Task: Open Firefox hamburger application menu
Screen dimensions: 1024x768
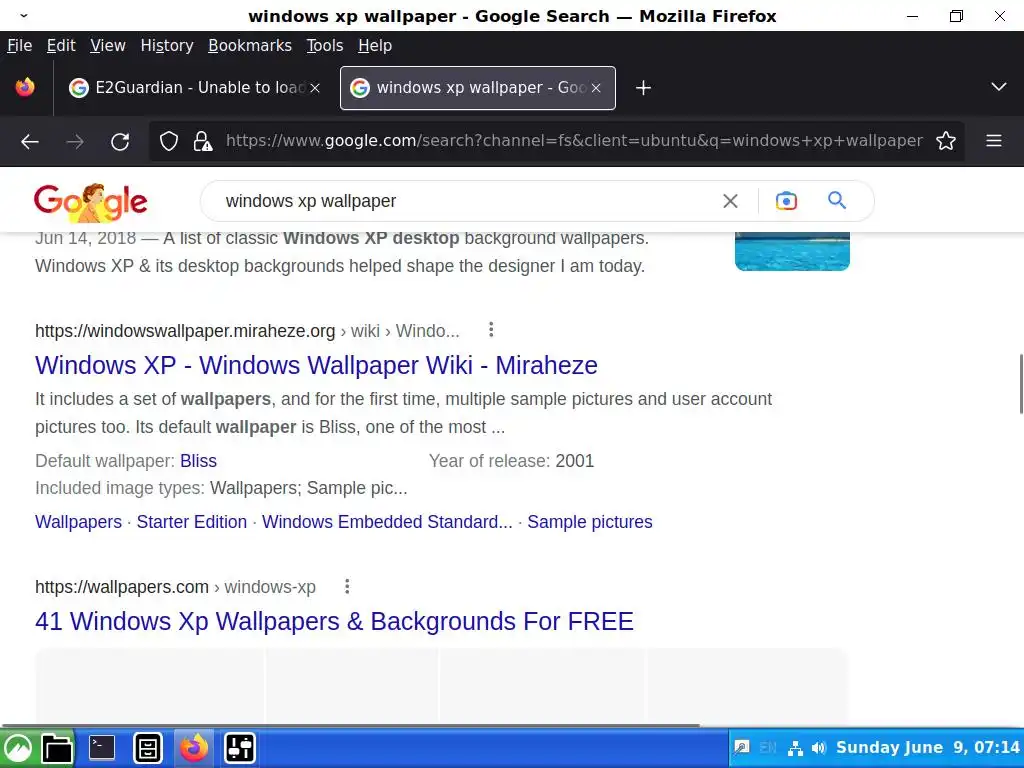Action: [993, 141]
